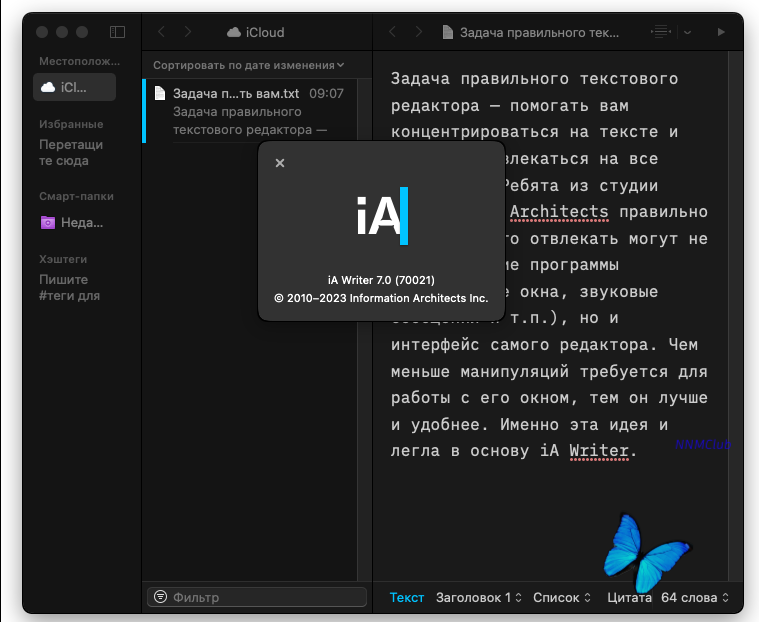Open the Заголовок 1 dropdown

pyautogui.click(x=478, y=598)
